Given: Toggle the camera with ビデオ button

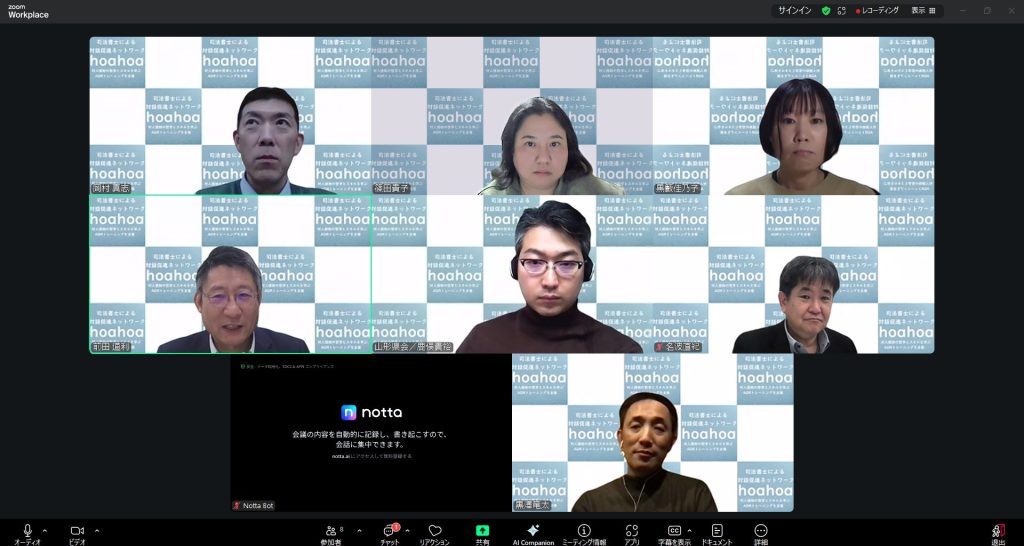Looking at the screenshot, I should pos(77,531).
